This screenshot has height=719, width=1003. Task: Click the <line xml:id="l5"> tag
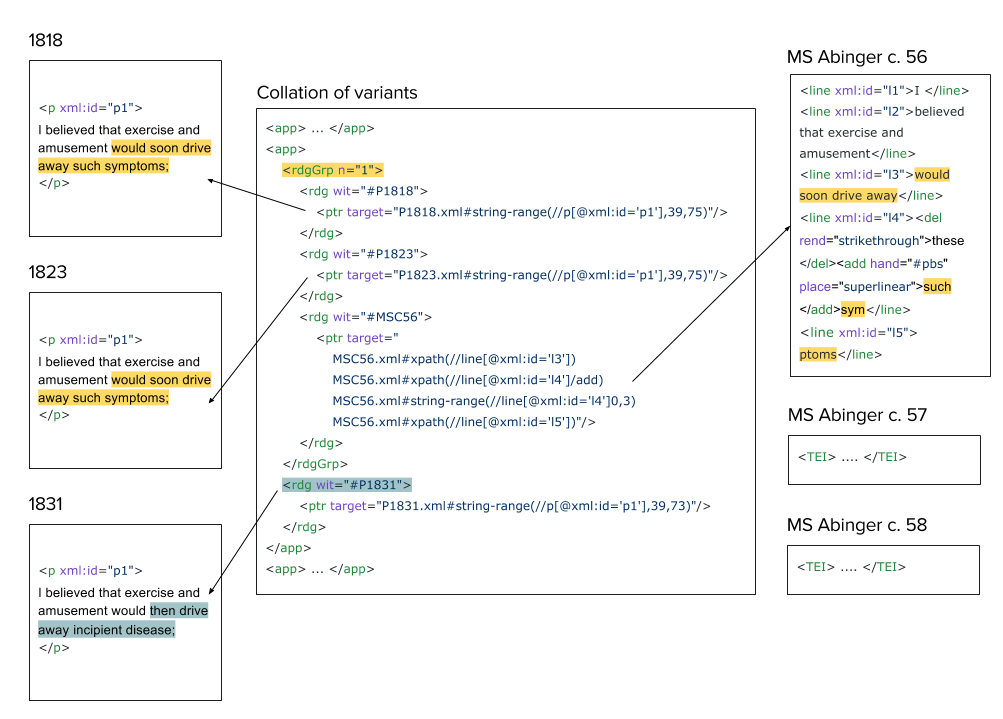pos(858,333)
